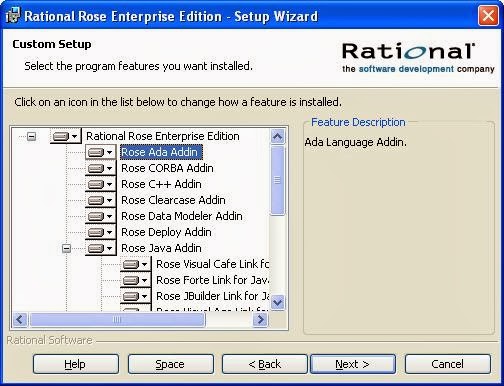Open install dropdown for Rose JBuilder Link
504x386 pixels.
click(135, 296)
